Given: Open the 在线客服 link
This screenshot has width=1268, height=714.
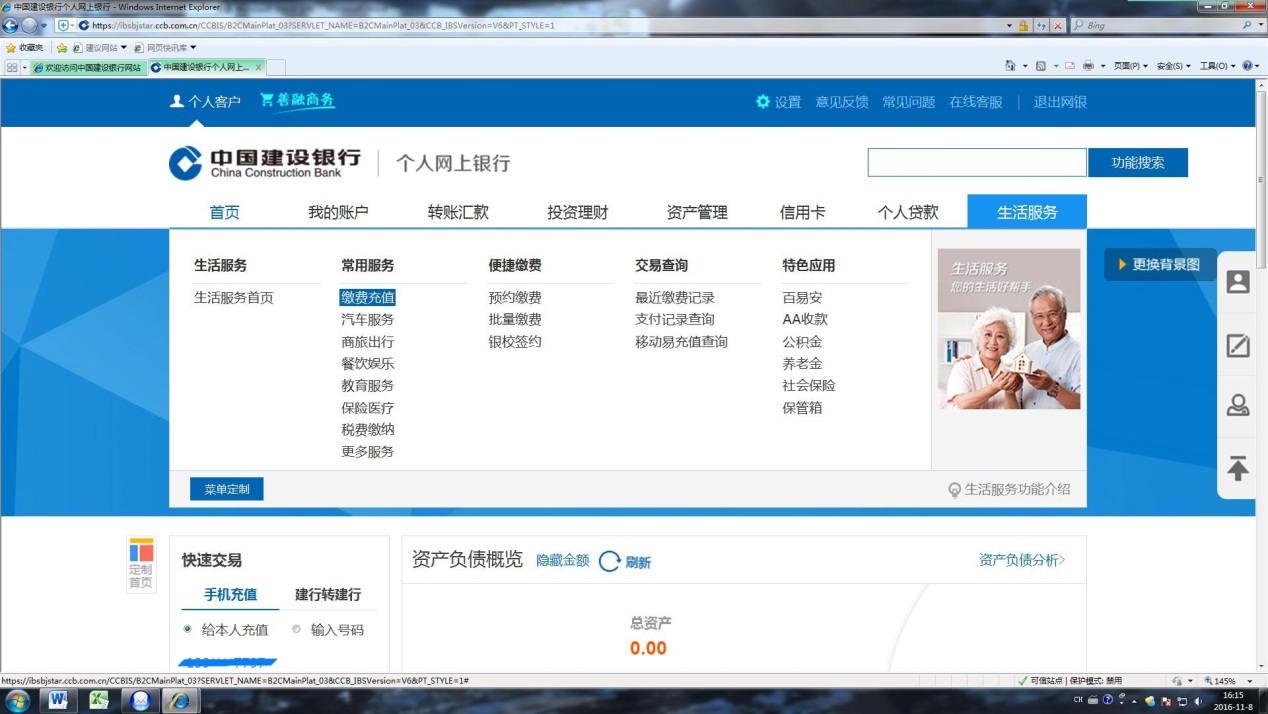Looking at the screenshot, I should (976, 102).
